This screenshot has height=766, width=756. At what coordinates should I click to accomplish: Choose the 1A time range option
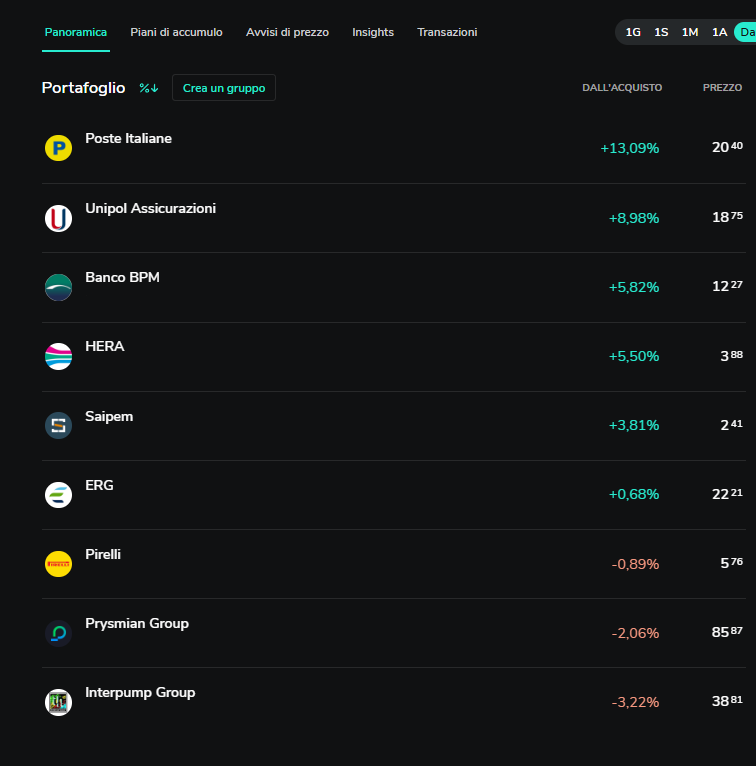[x=719, y=32]
